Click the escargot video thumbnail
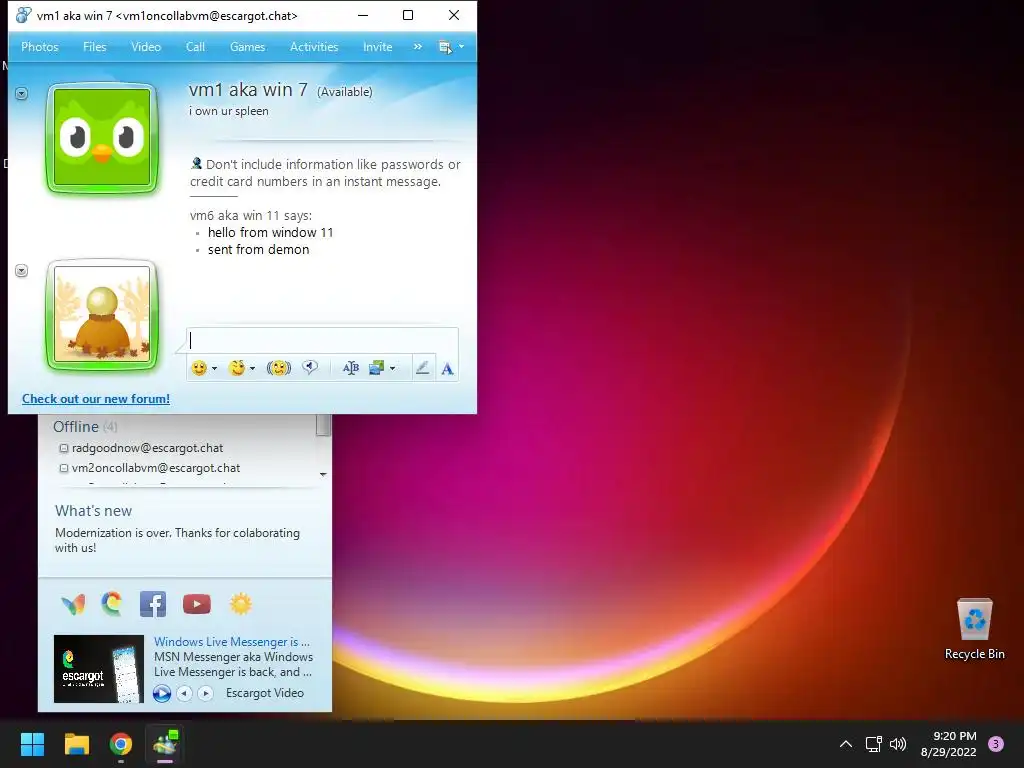 [99, 669]
